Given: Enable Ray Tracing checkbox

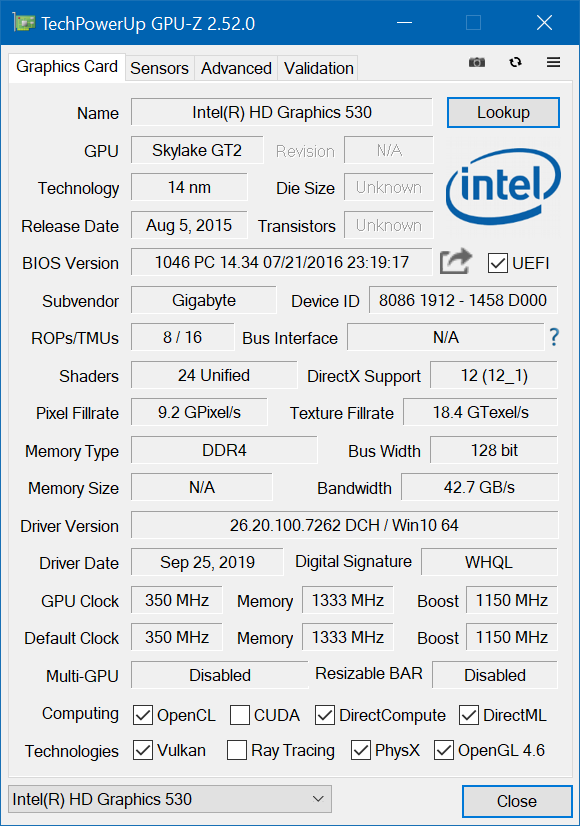Looking at the screenshot, I should (x=236, y=750).
